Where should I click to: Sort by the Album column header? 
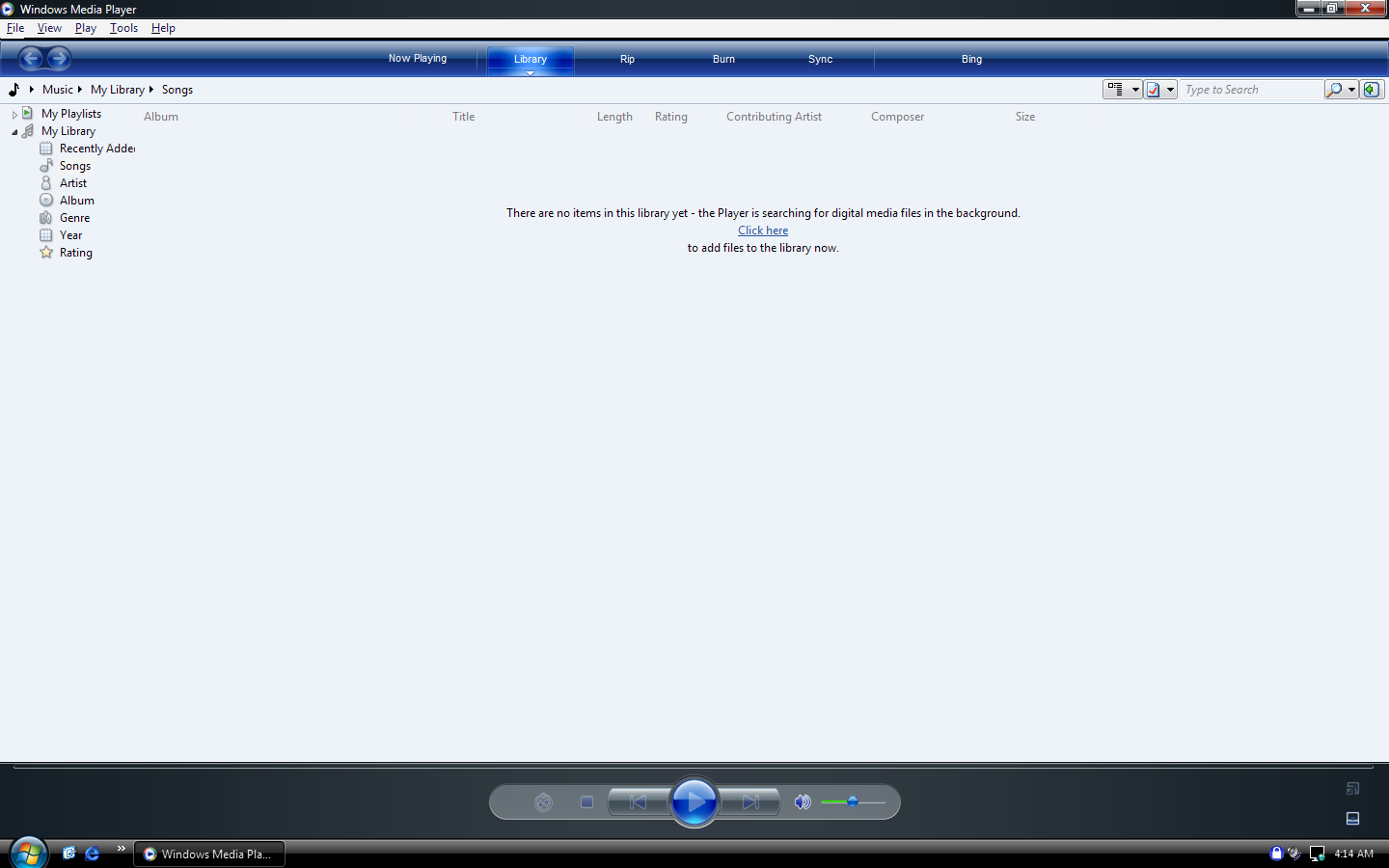click(161, 117)
